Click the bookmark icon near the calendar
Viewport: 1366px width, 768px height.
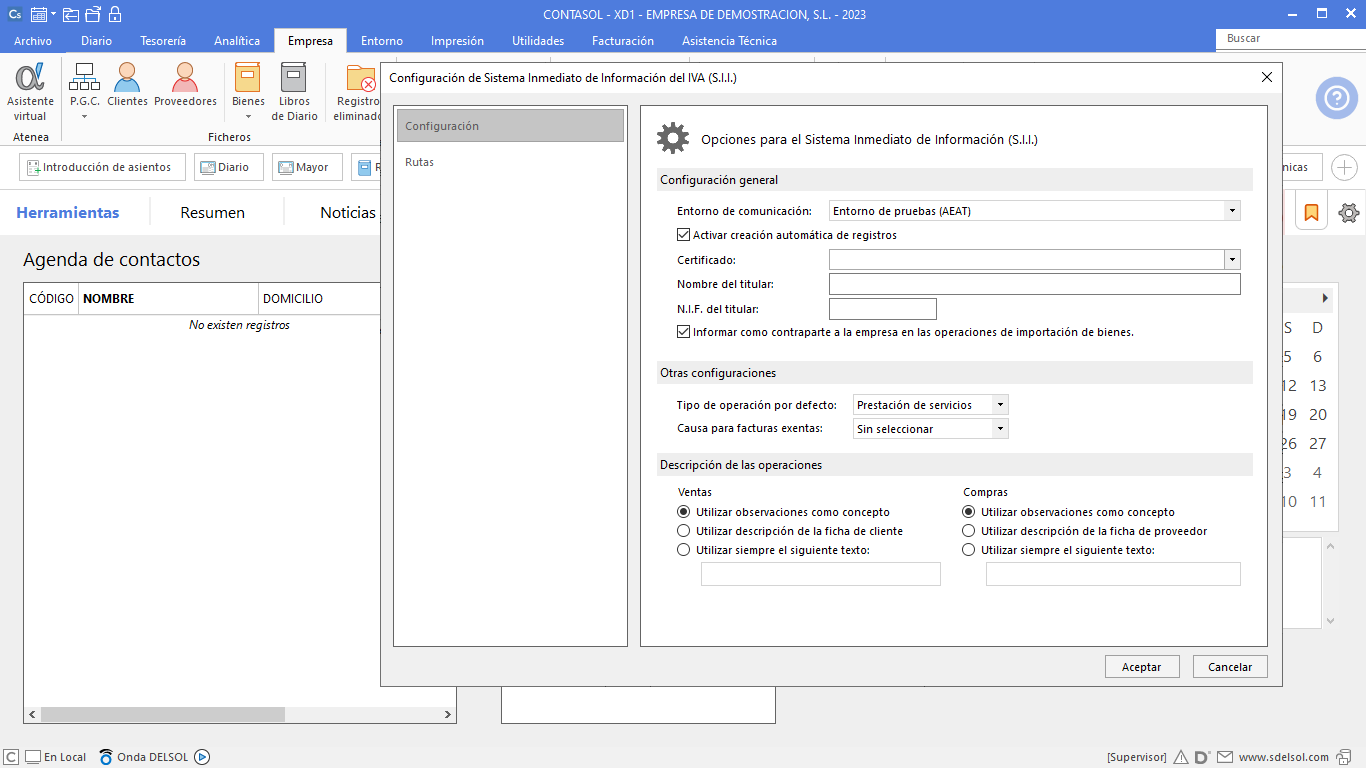coord(1311,213)
